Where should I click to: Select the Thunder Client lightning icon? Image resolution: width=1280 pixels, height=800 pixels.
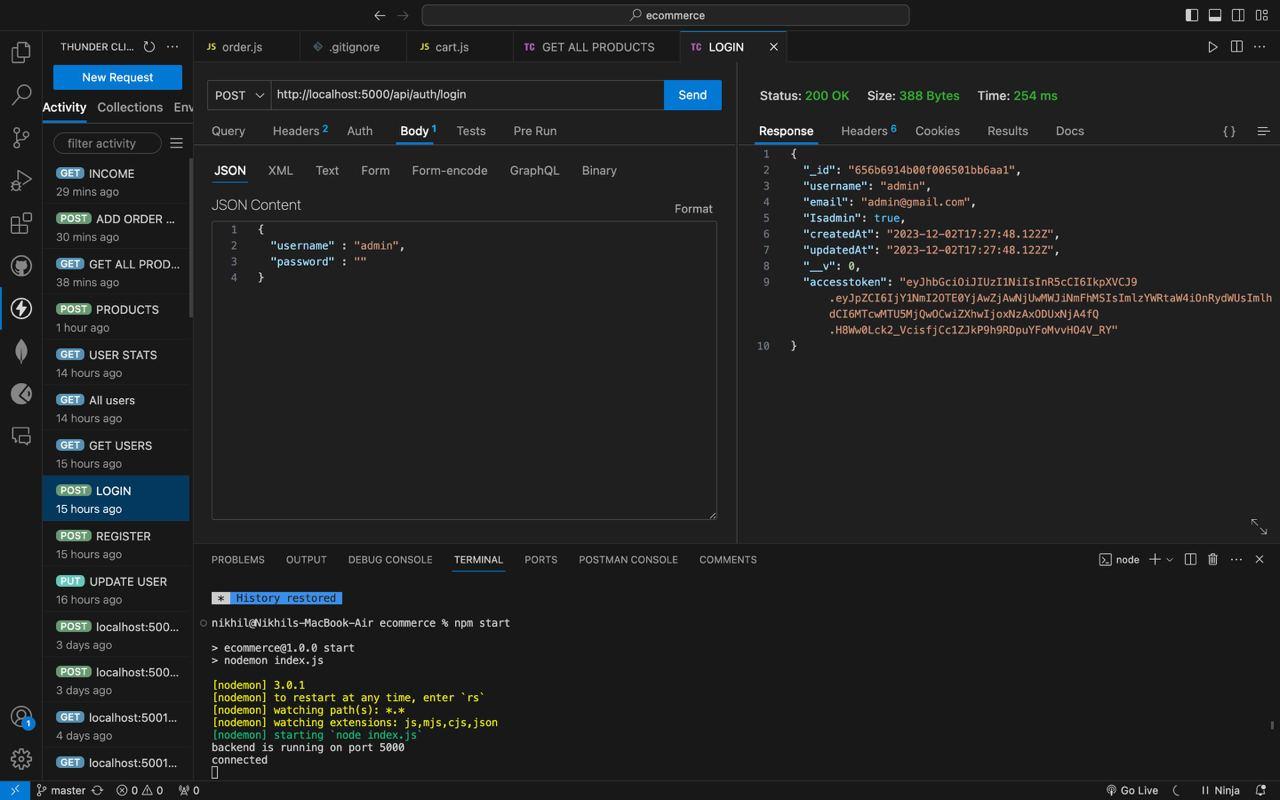pyautogui.click(x=21, y=308)
